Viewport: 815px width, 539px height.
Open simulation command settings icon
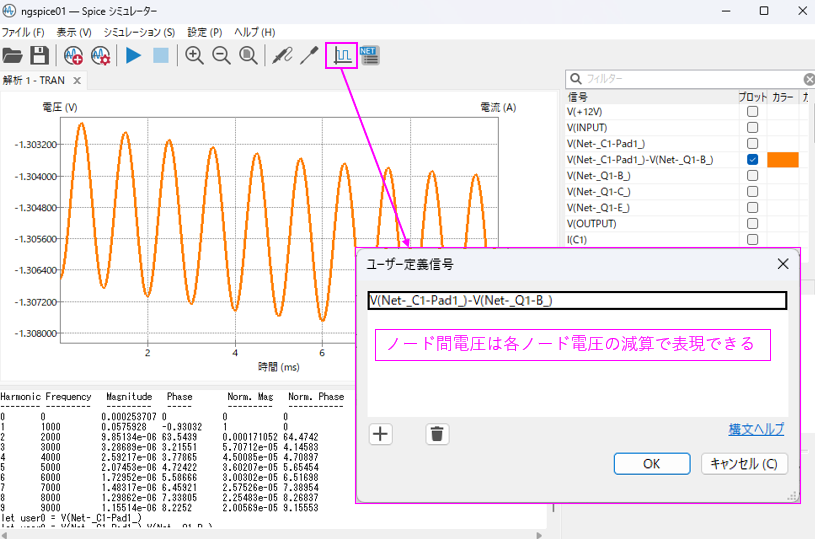100,55
